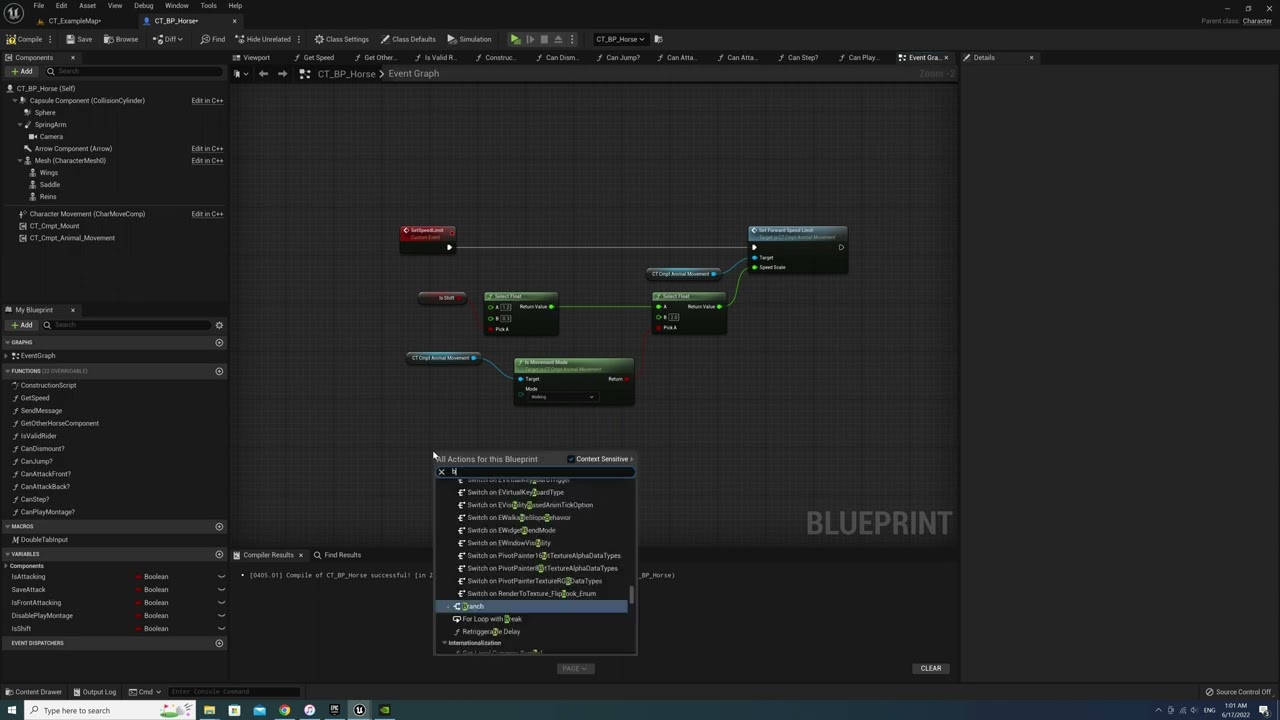This screenshot has width=1280, height=720.
Task: Click CLEAR in Compiler Results
Action: (931, 668)
